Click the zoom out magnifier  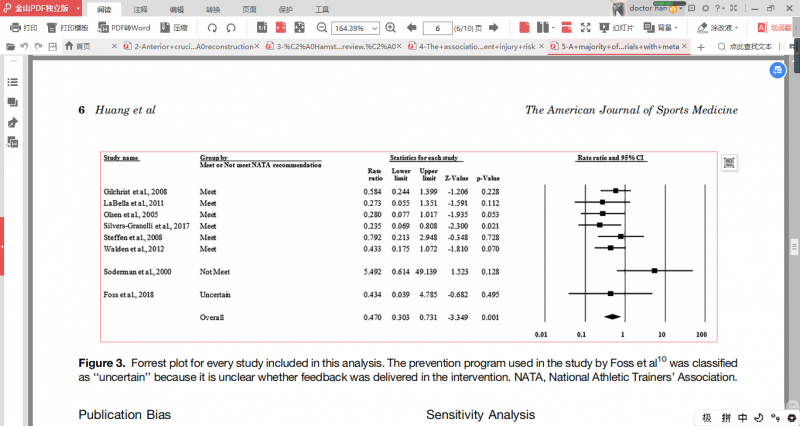(x=316, y=28)
